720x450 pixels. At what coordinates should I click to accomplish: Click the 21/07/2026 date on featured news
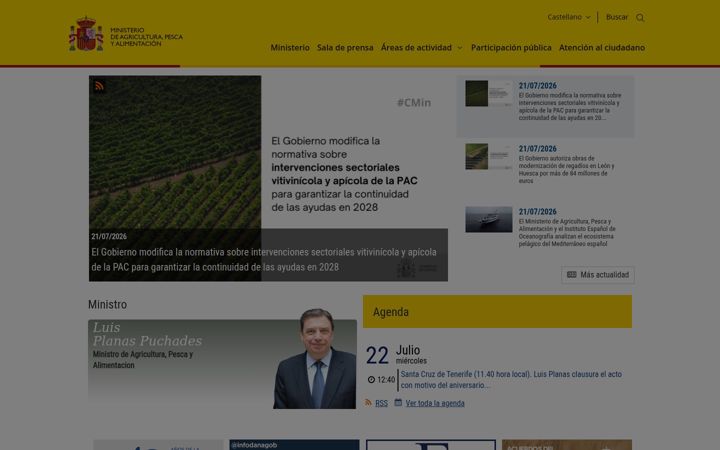point(109,236)
